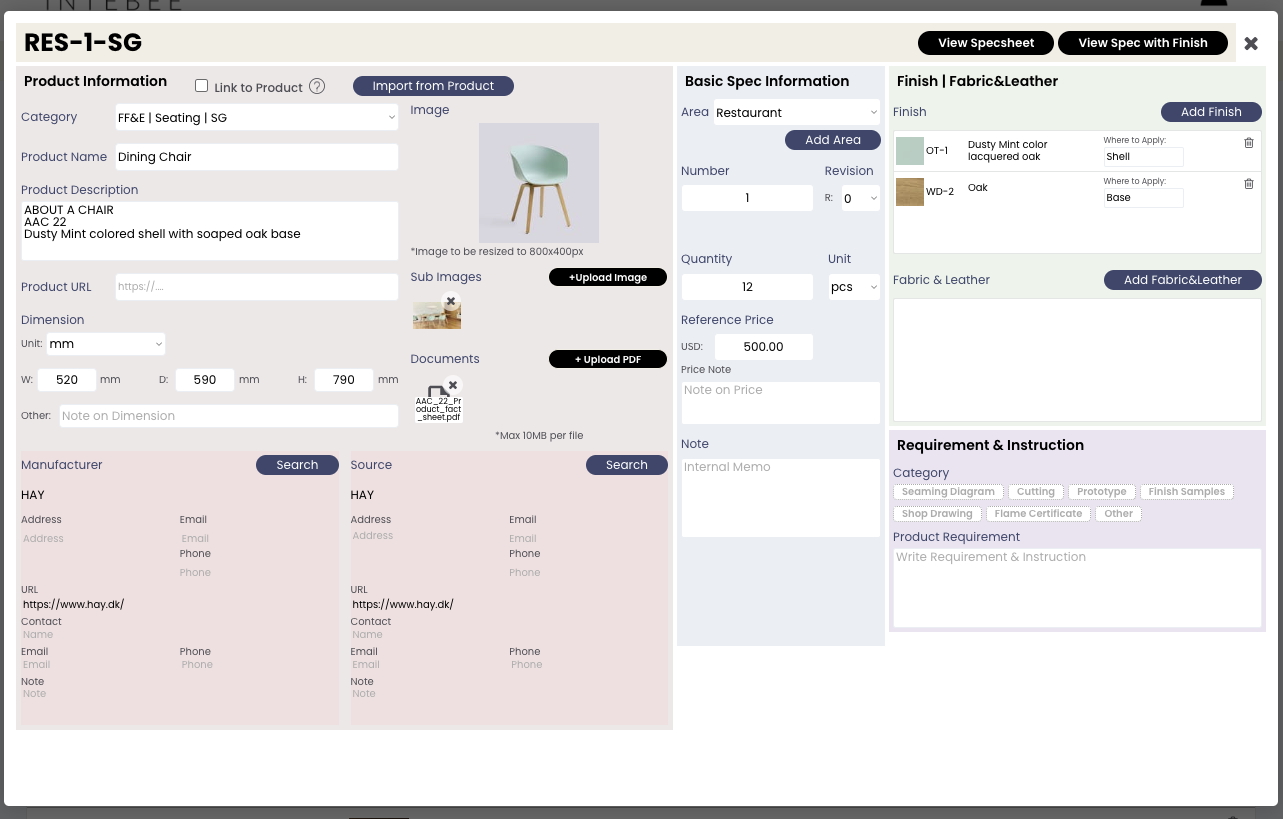Search for a Manufacturer
This screenshot has height=819, width=1283.
click(297, 465)
